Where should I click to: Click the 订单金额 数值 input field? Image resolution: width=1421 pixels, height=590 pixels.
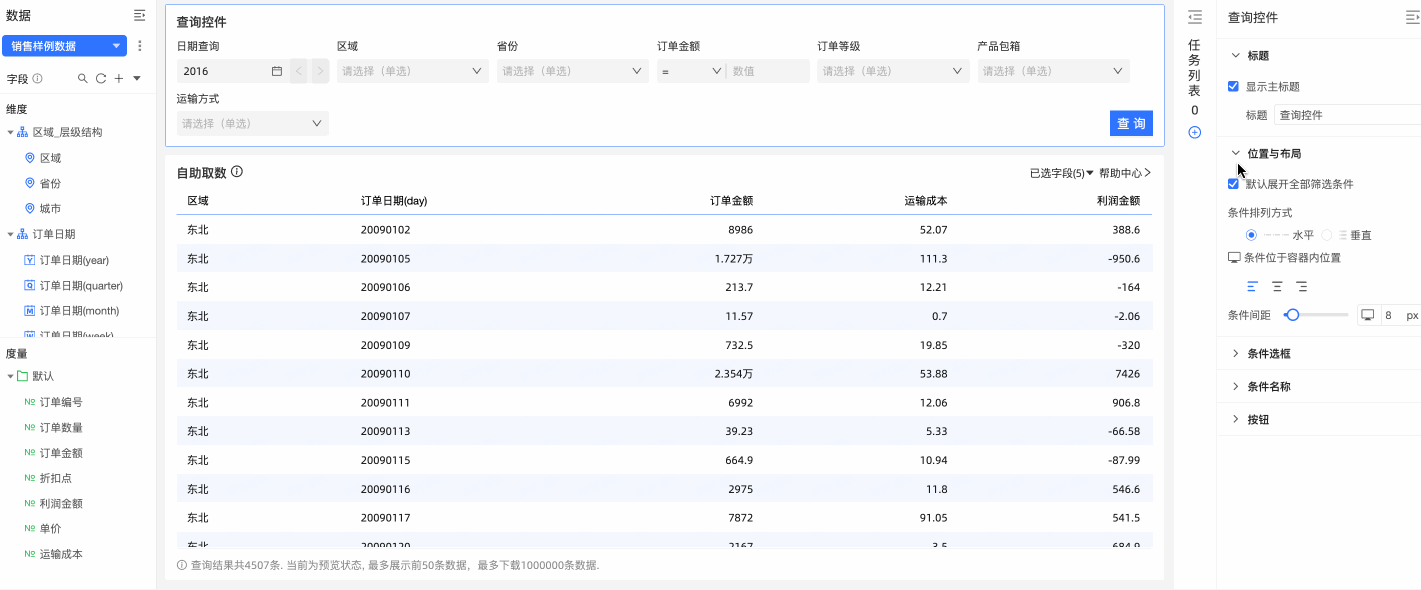(768, 71)
